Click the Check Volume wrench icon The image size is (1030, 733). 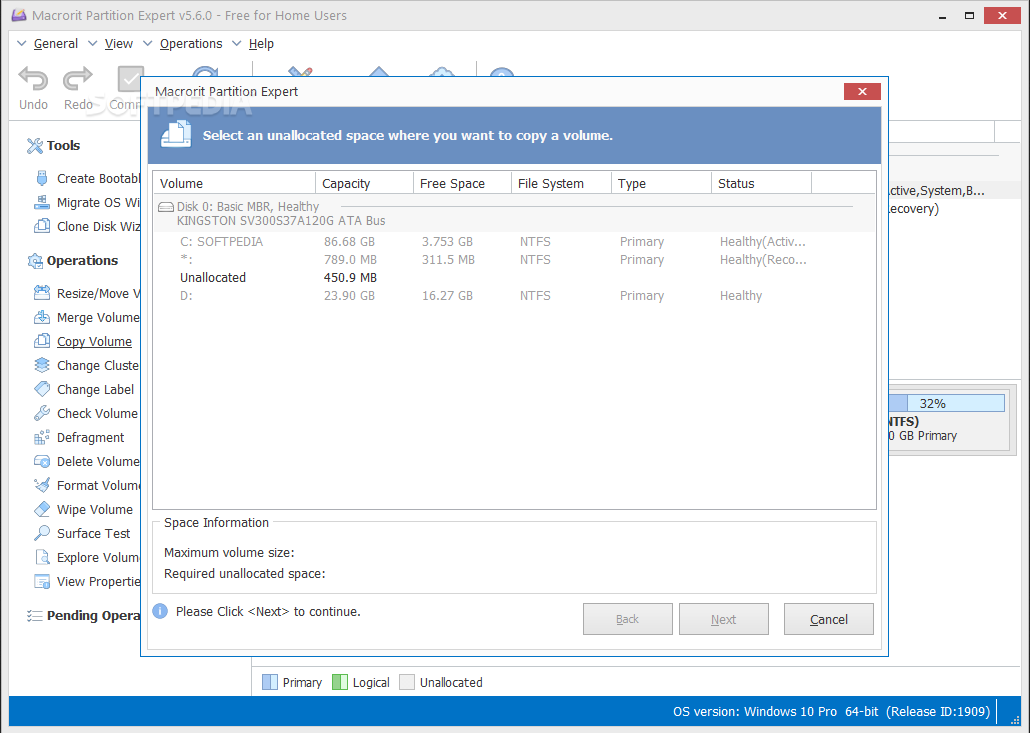tap(42, 413)
